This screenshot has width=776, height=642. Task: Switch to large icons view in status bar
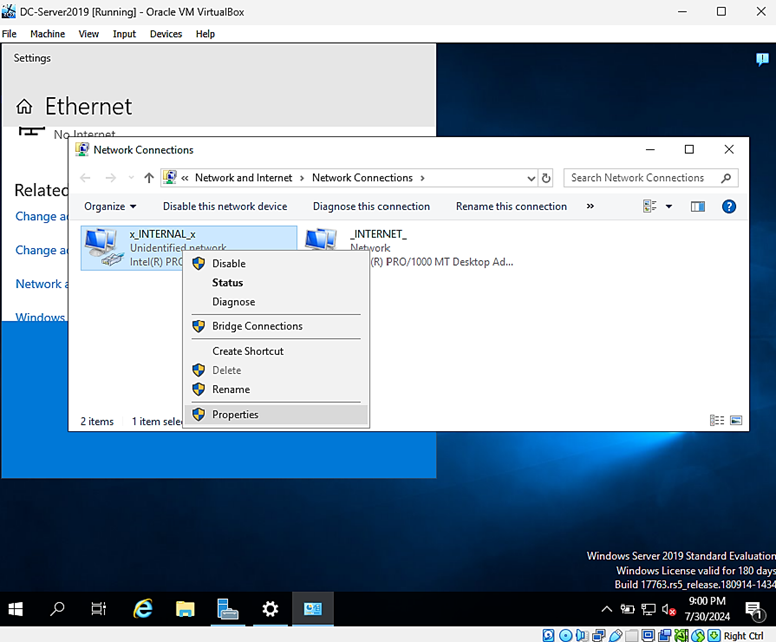pos(736,421)
